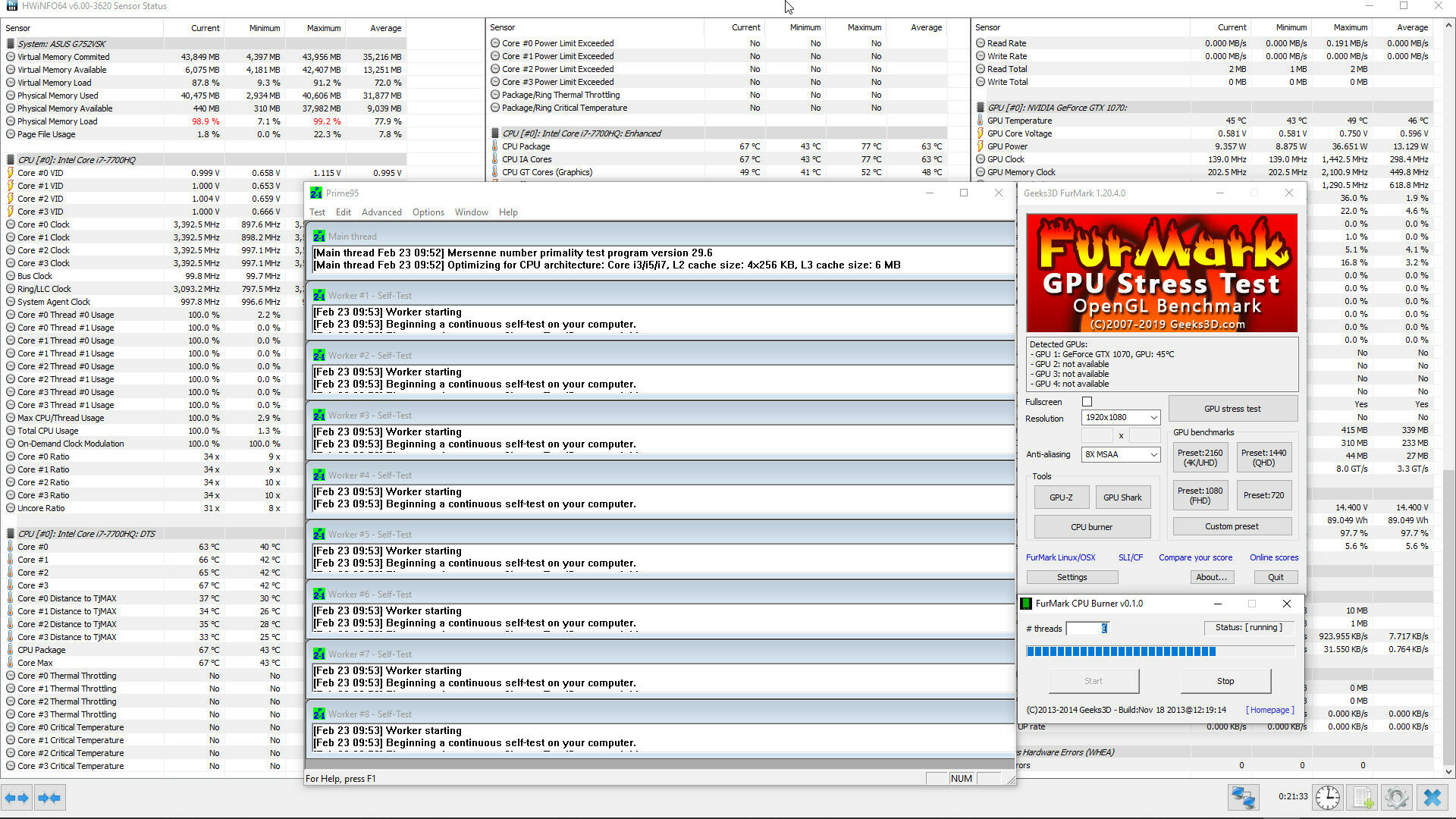The image size is (1456, 819).
Task: Run FurMark Preset:1440 QHD benchmark
Action: pyautogui.click(x=1263, y=458)
